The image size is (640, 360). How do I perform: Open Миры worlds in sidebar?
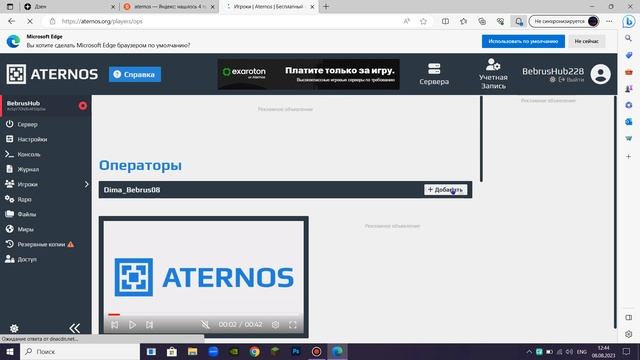(25, 229)
